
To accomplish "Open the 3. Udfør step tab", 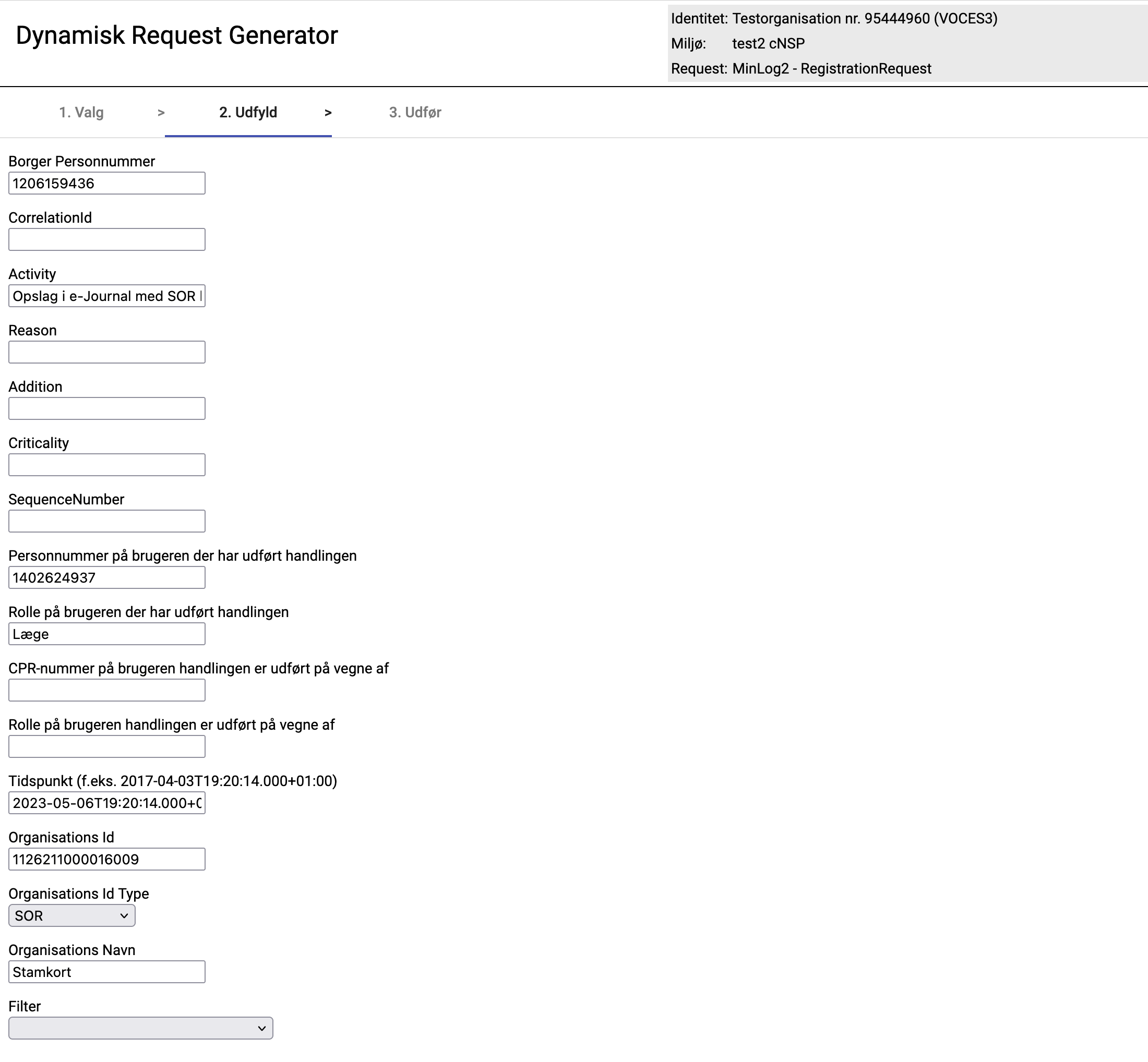I will [x=414, y=112].
